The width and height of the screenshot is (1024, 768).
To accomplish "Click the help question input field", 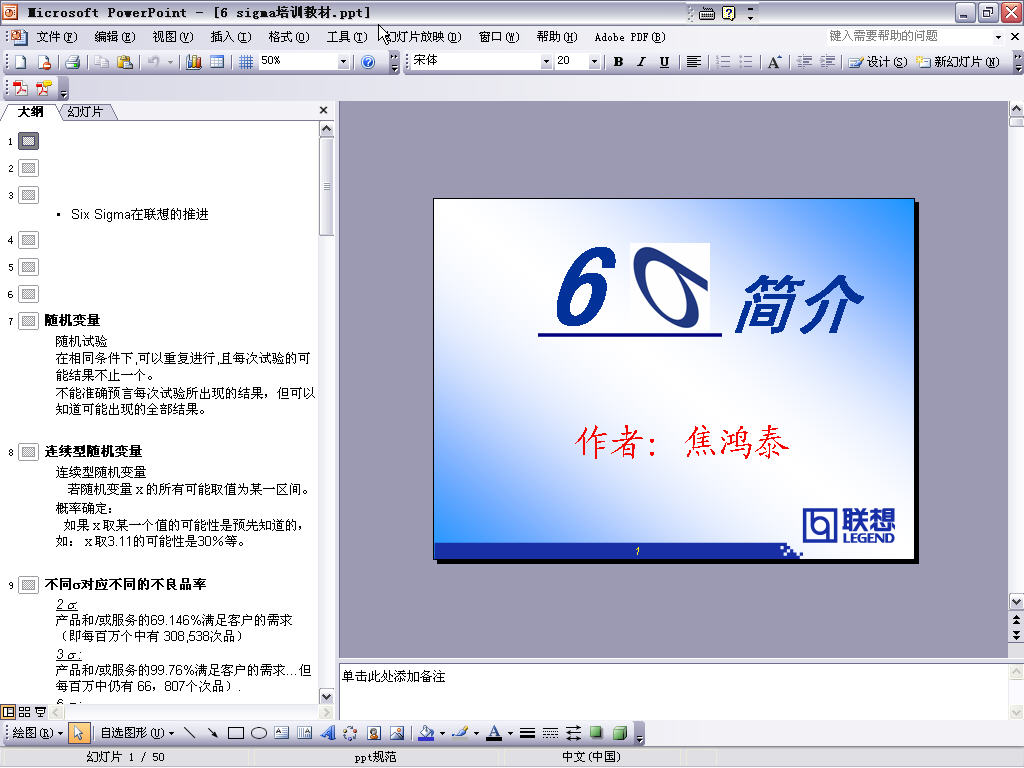I will pyautogui.click(x=908, y=37).
